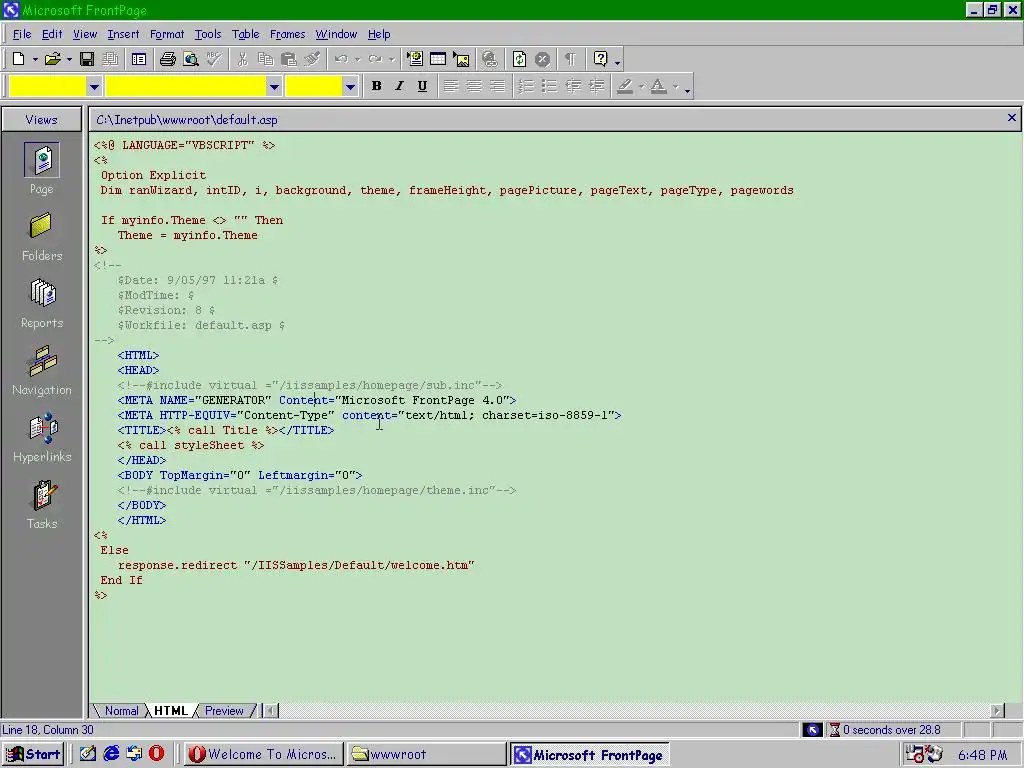
Task: Click the Insert Component toolbar icon
Action: point(415,59)
